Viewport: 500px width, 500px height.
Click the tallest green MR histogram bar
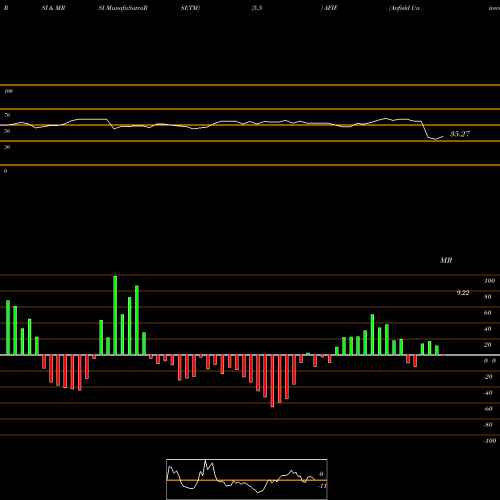tap(115, 315)
